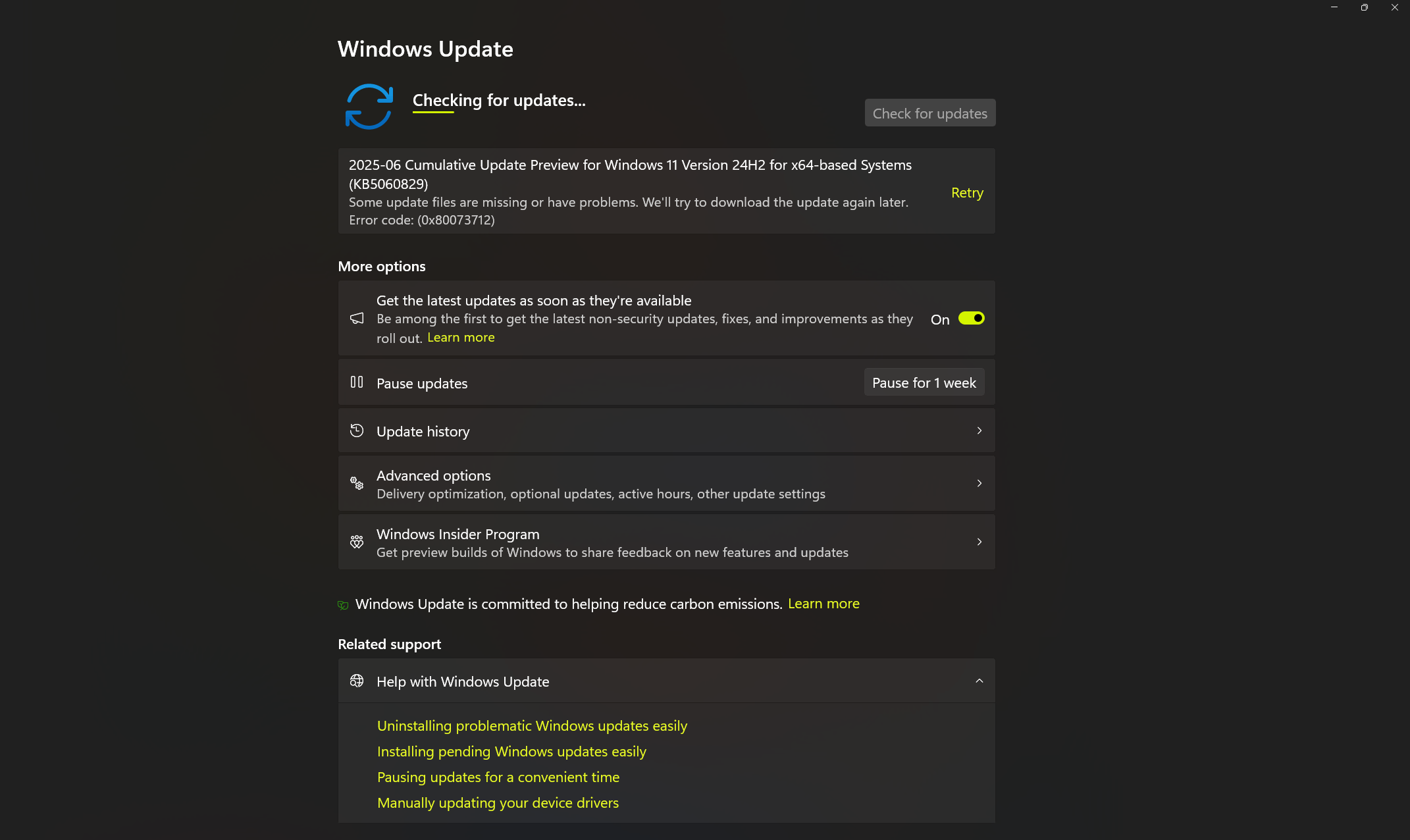Click the green leaf carbon emissions icon
This screenshot has height=840, width=1410.
tap(342, 604)
